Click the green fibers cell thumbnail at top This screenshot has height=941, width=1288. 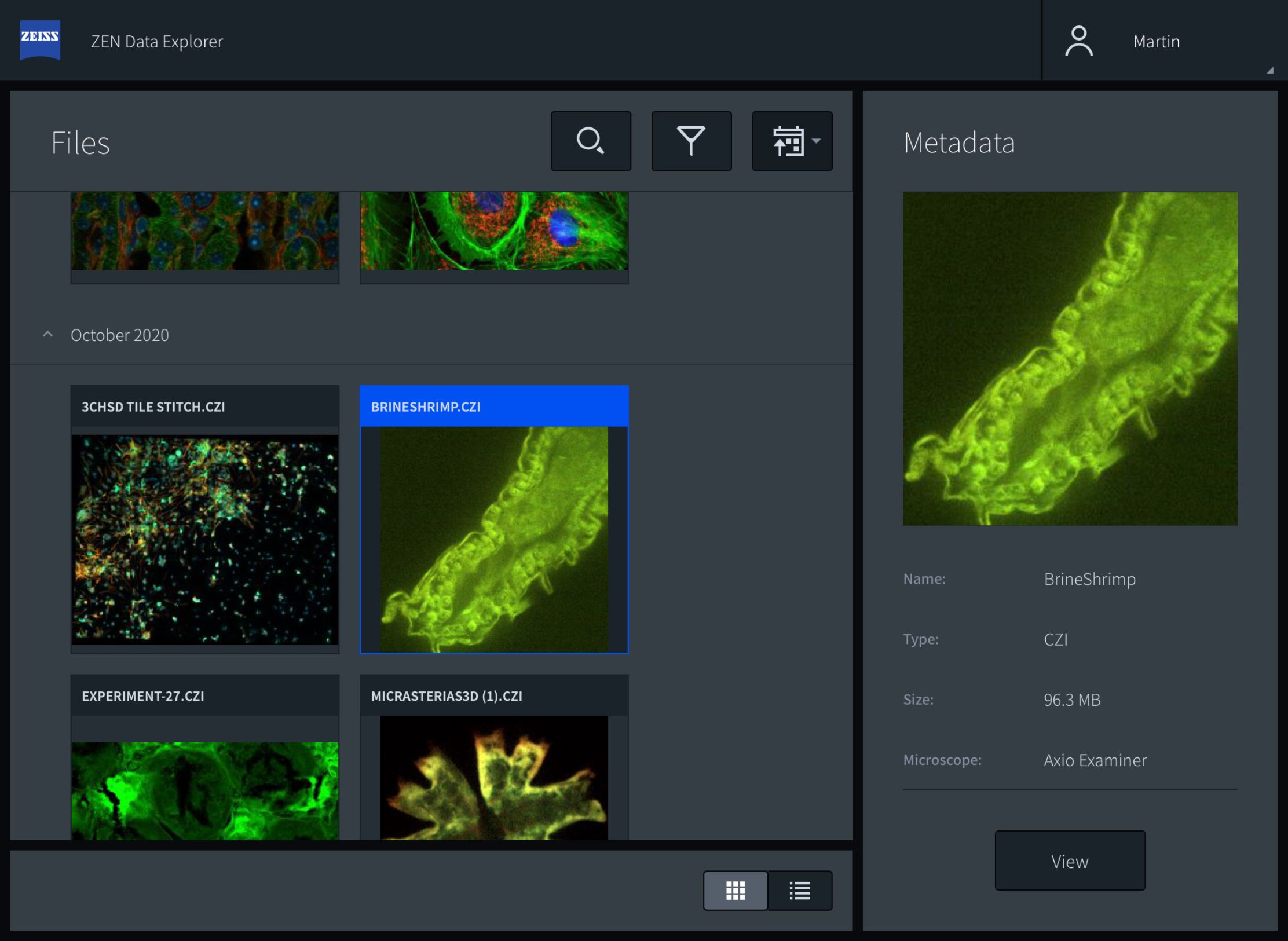point(494,230)
